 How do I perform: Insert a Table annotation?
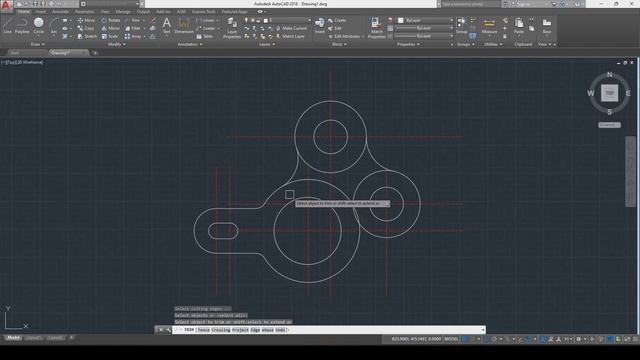(204, 36)
